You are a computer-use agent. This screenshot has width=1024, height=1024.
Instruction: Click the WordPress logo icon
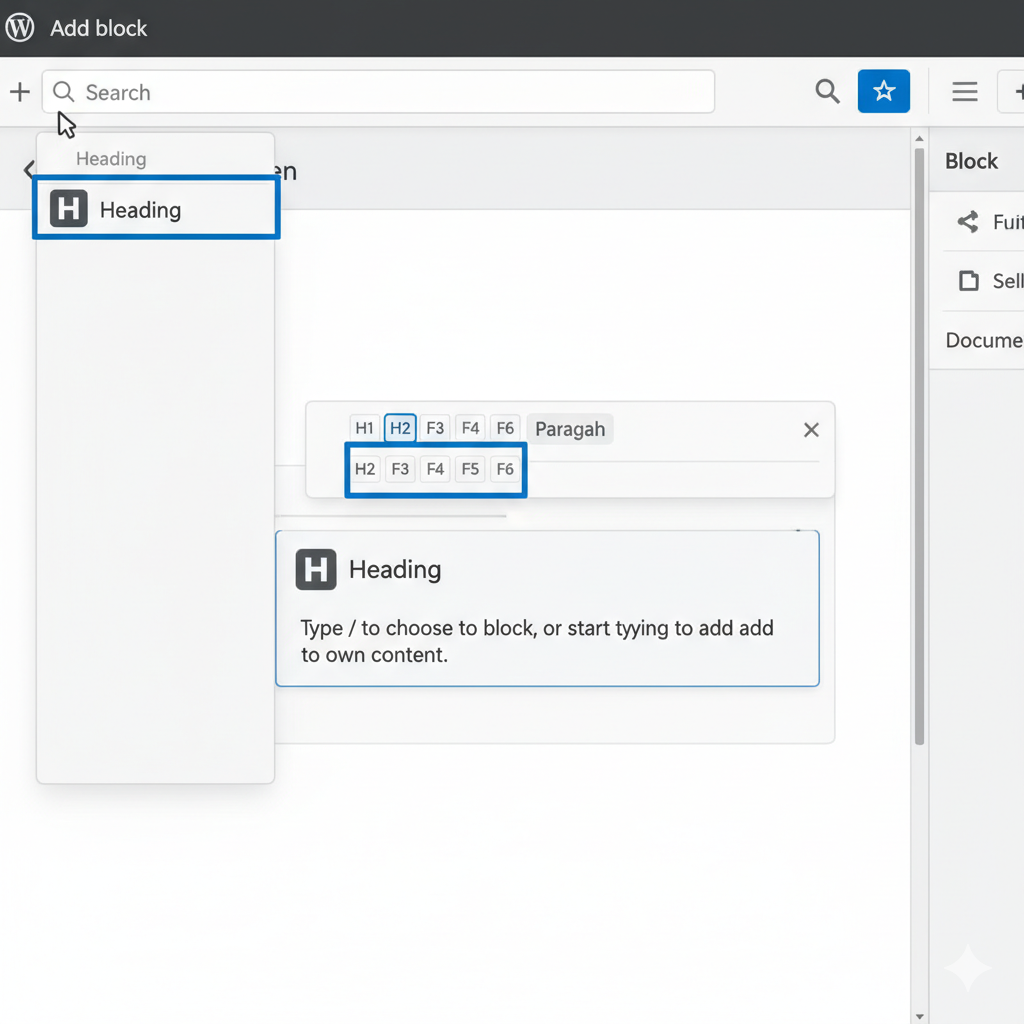pos(20,28)
